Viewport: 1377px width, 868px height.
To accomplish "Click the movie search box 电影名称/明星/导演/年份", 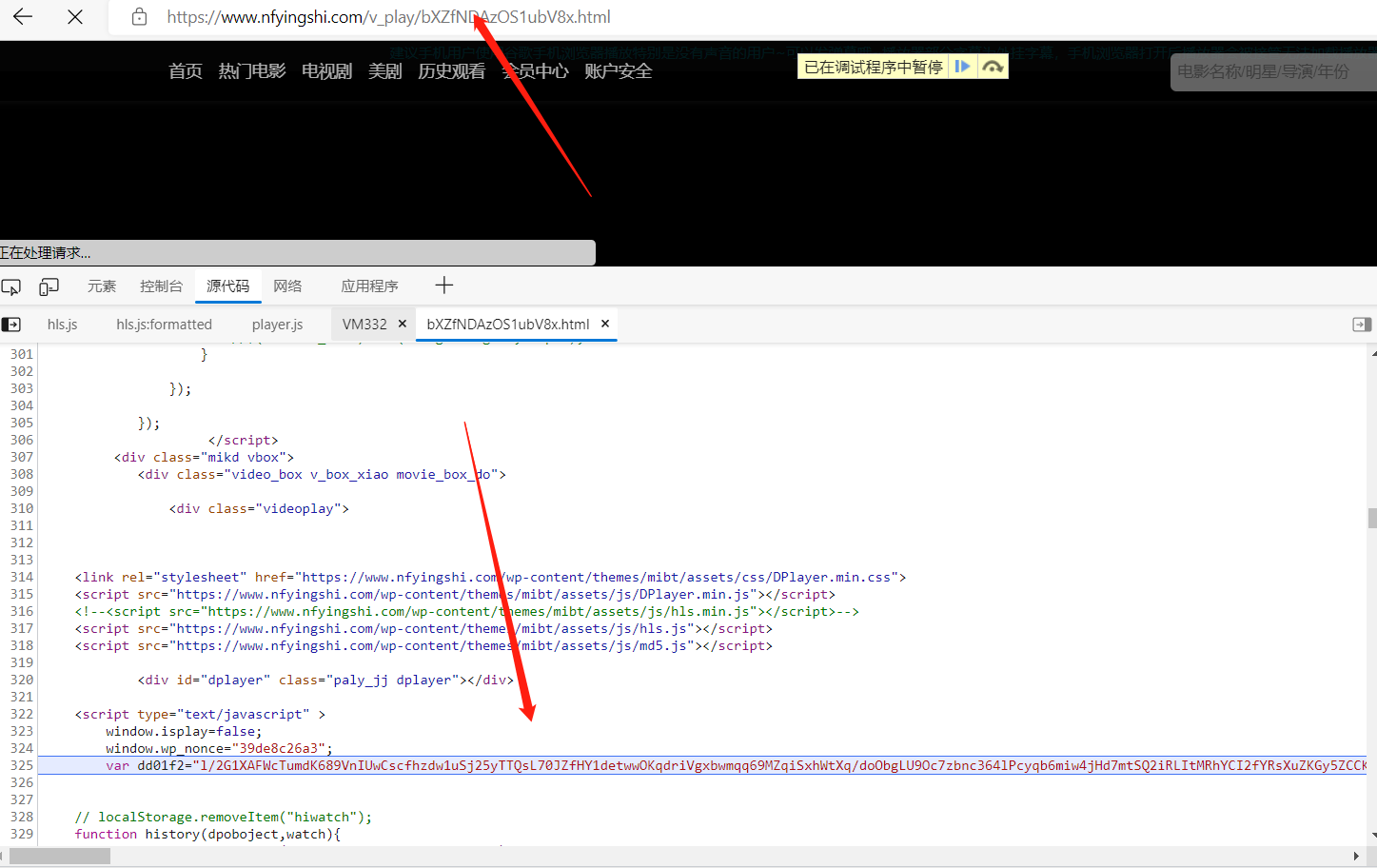I will point(1273,71).
